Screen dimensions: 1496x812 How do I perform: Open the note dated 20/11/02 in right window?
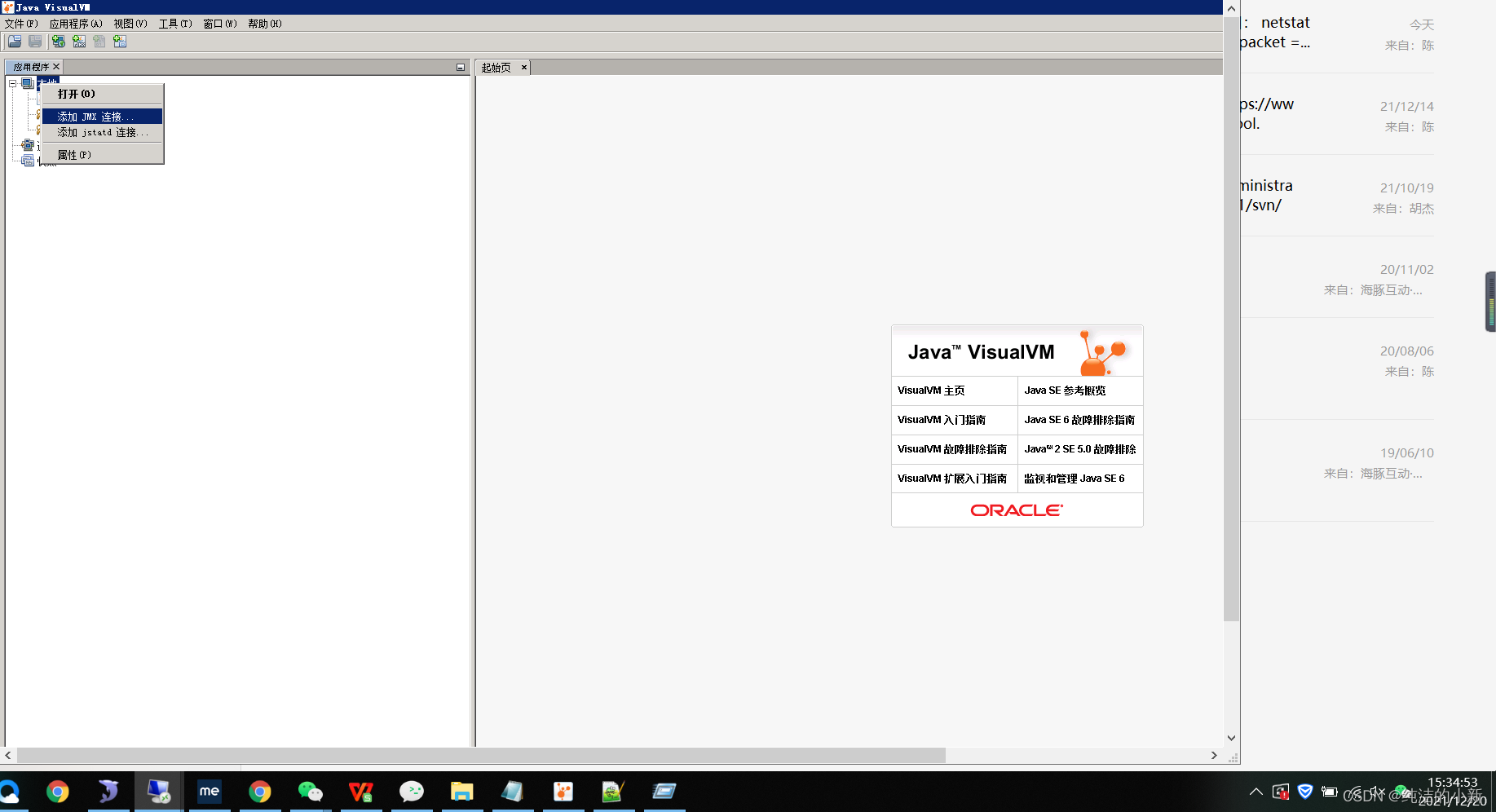pos(1337,277)
